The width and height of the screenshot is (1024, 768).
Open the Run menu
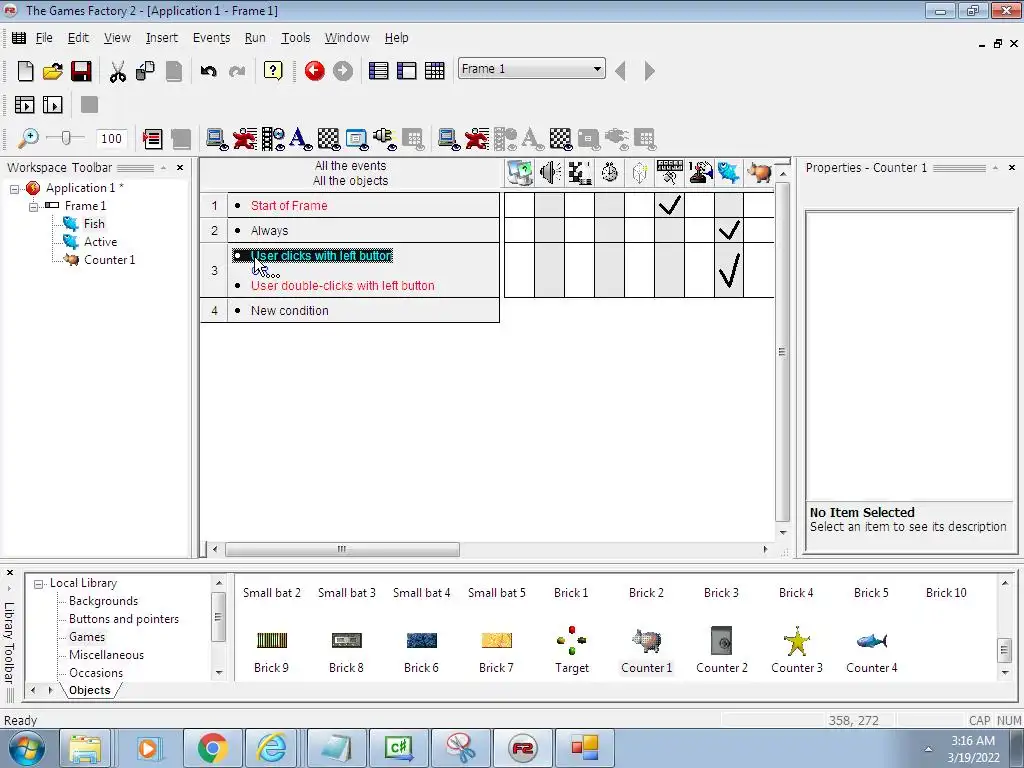click(255, 38)
